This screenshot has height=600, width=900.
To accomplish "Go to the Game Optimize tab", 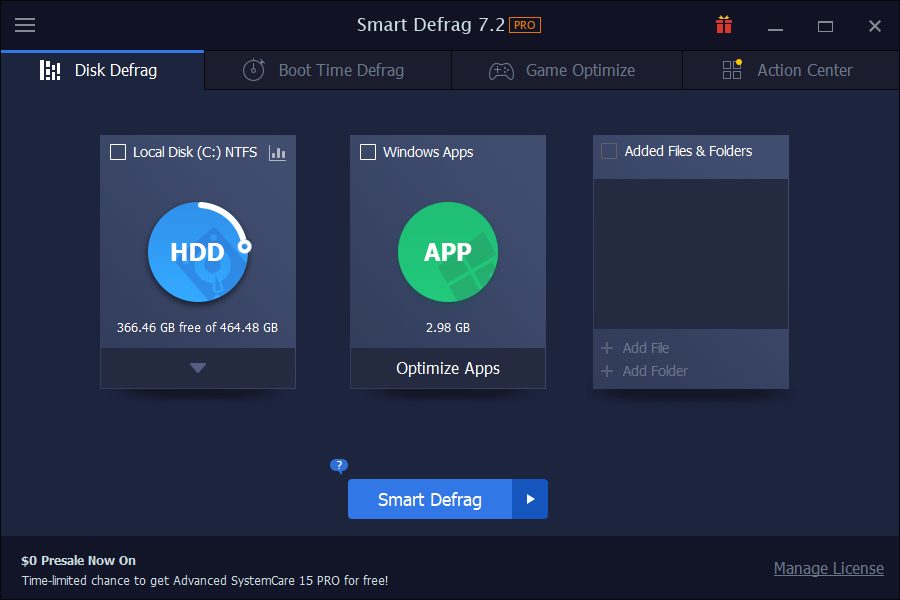I will click(x=567, y=71).
